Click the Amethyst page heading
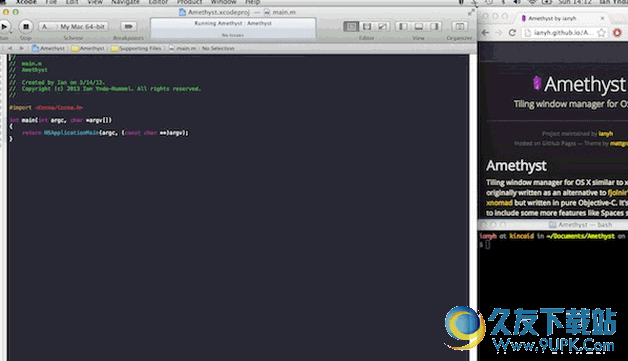This screenshot has height=361, width=628. tap(516, 165)
